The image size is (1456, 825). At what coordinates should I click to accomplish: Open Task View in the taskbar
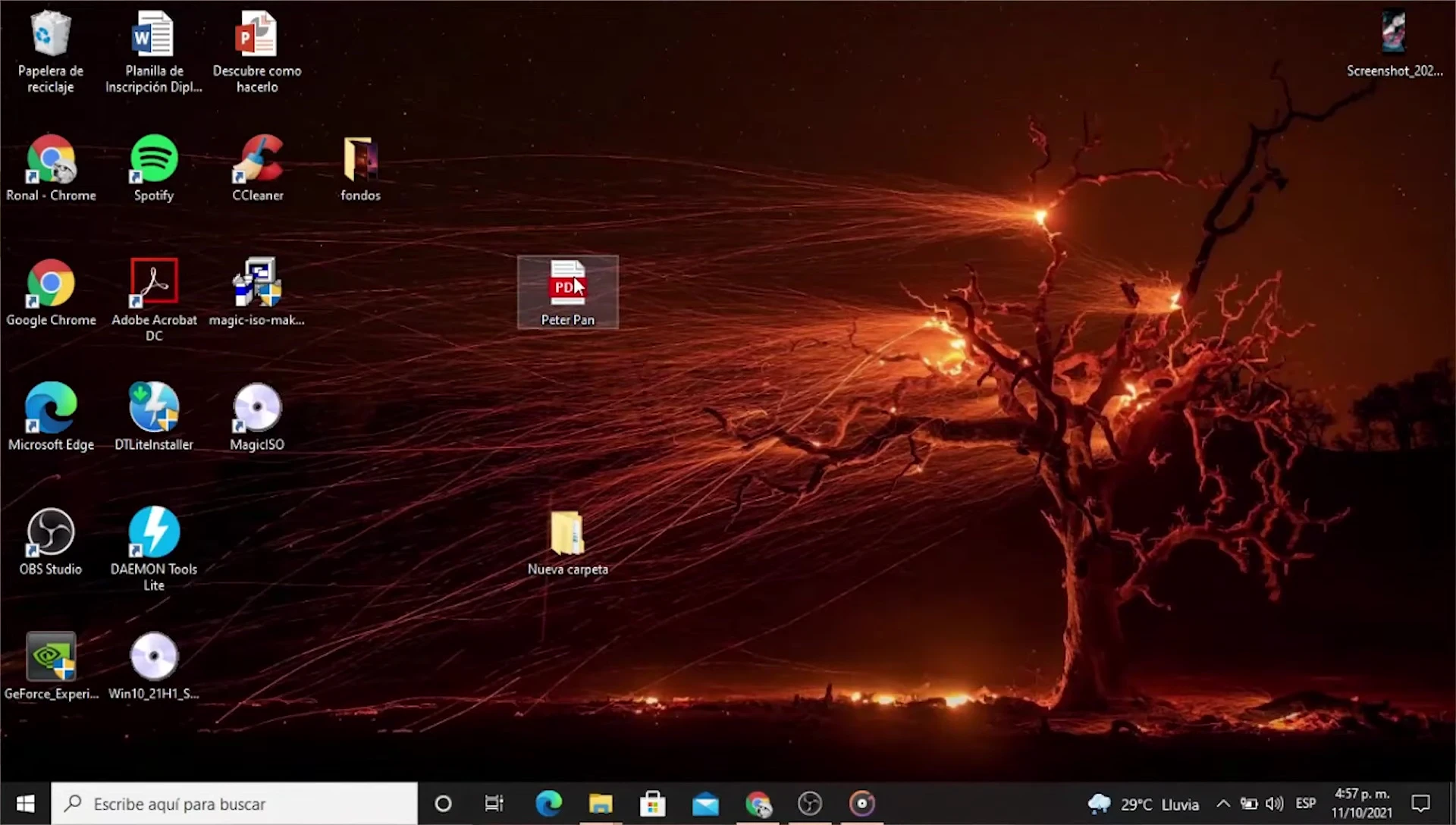[494, 804]
